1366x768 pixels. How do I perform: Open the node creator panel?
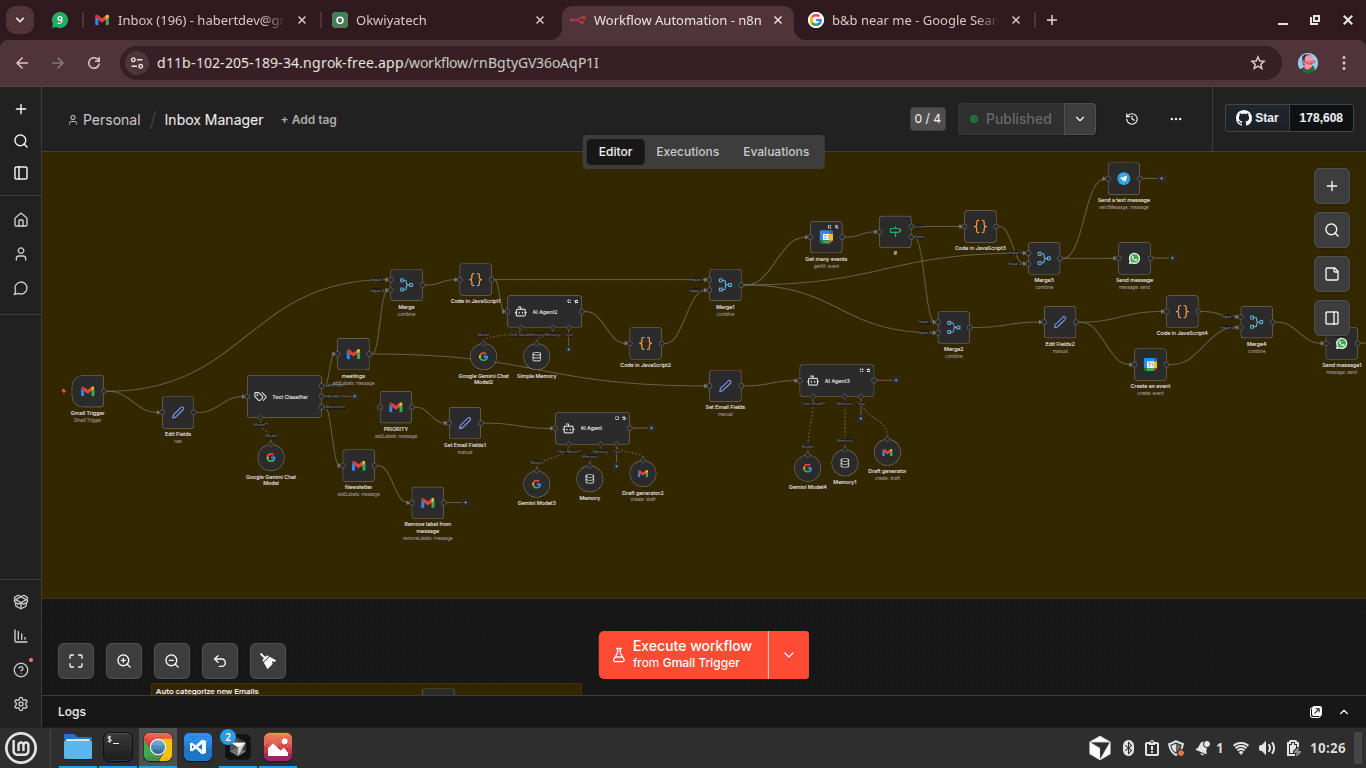tap(1331, 185)
